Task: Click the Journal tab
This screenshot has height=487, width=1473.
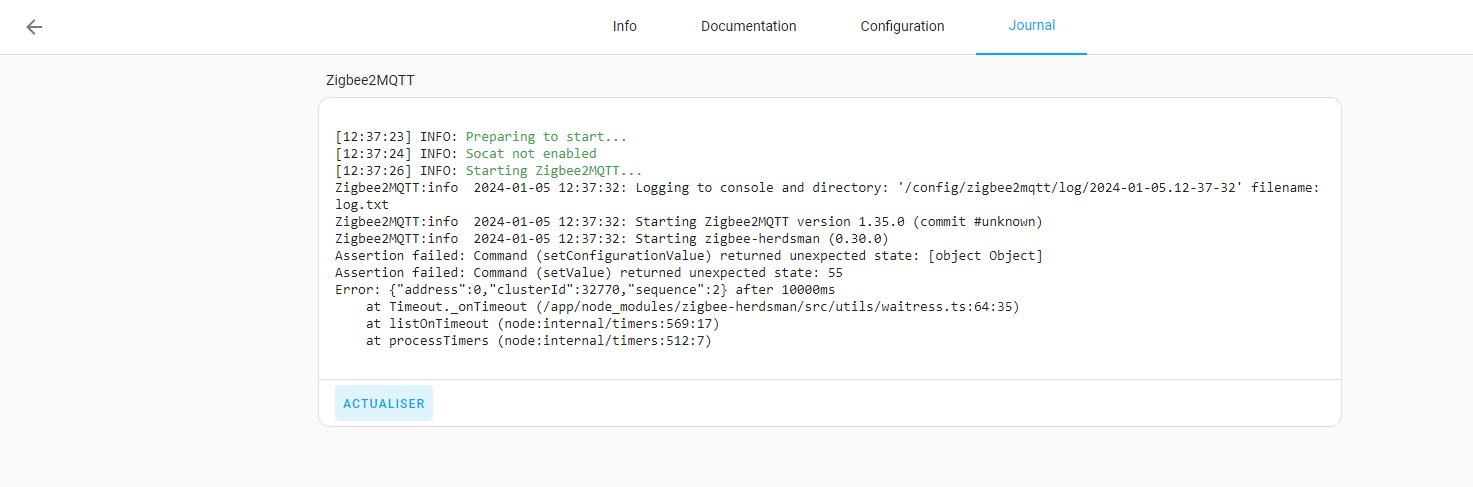Action: tap(1031, 26)
